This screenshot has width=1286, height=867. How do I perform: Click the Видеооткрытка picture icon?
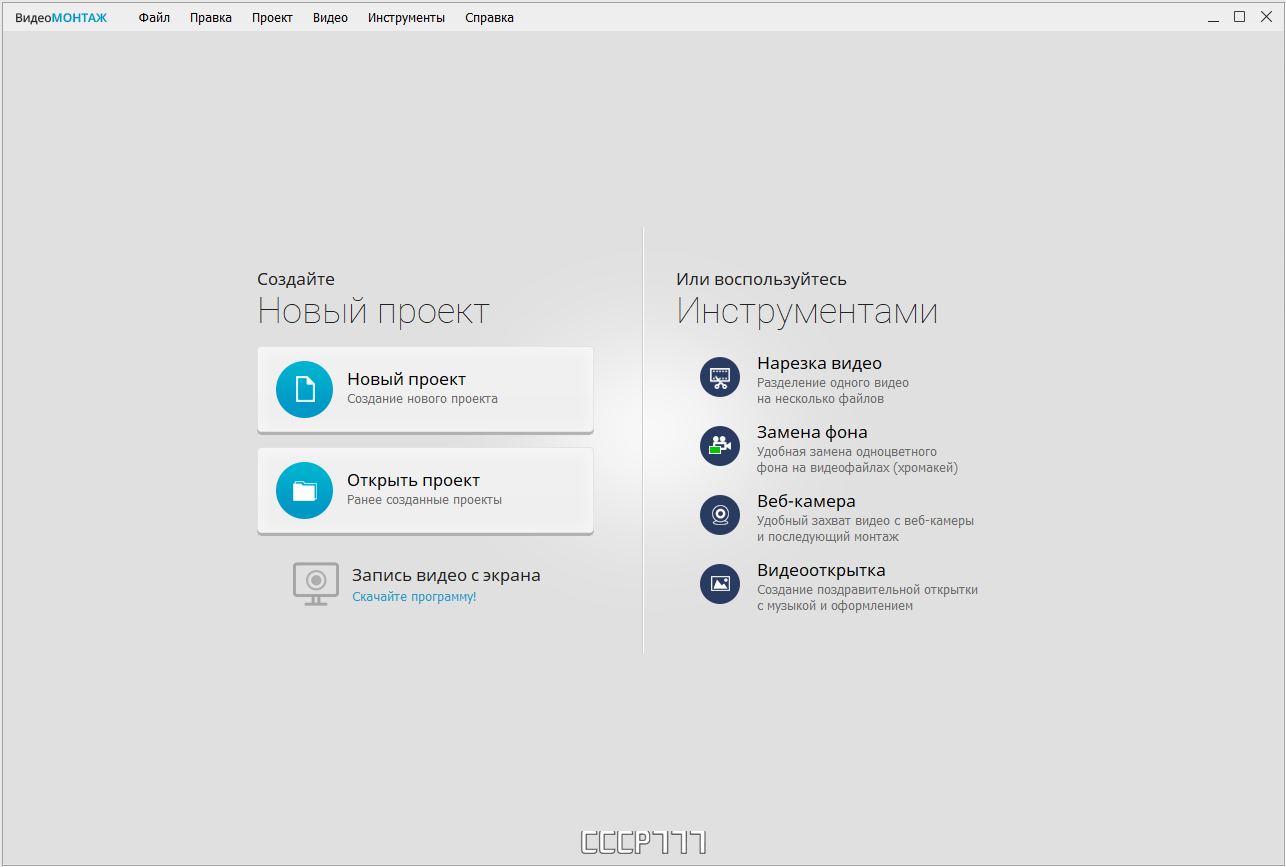click(720, 584)
